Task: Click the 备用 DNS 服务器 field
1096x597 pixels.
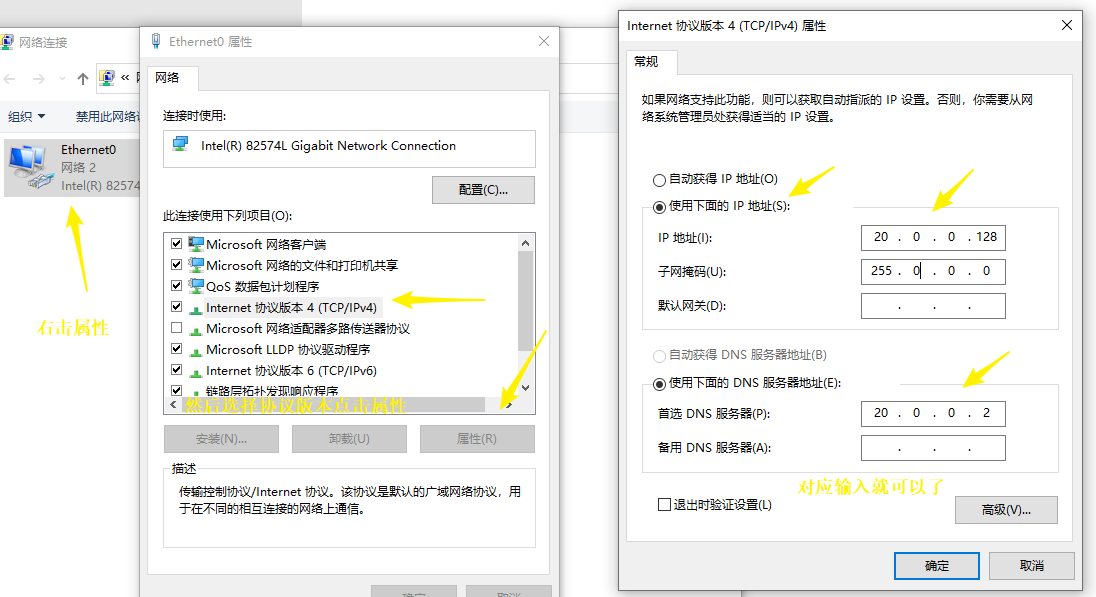Action: click(x=933, y=447)
